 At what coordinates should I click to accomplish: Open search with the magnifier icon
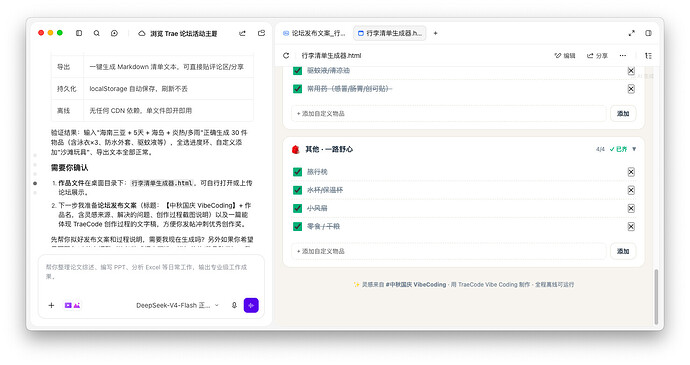click(96, 33)
